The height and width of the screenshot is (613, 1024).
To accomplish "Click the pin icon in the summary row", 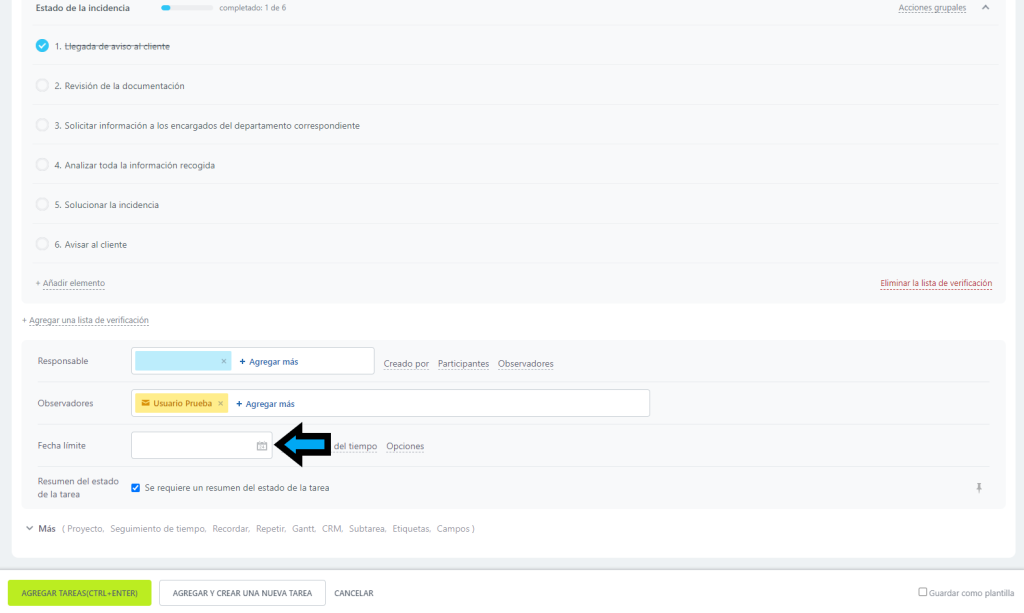I will pyautogui.click(x=979, y=488).
